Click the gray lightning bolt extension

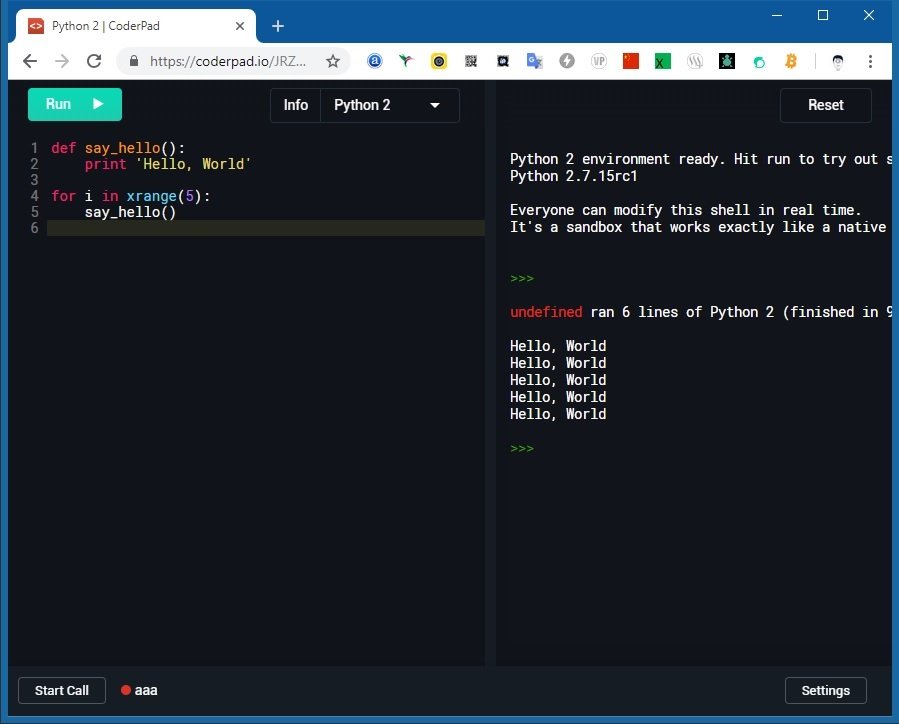[x=566, y=61]
